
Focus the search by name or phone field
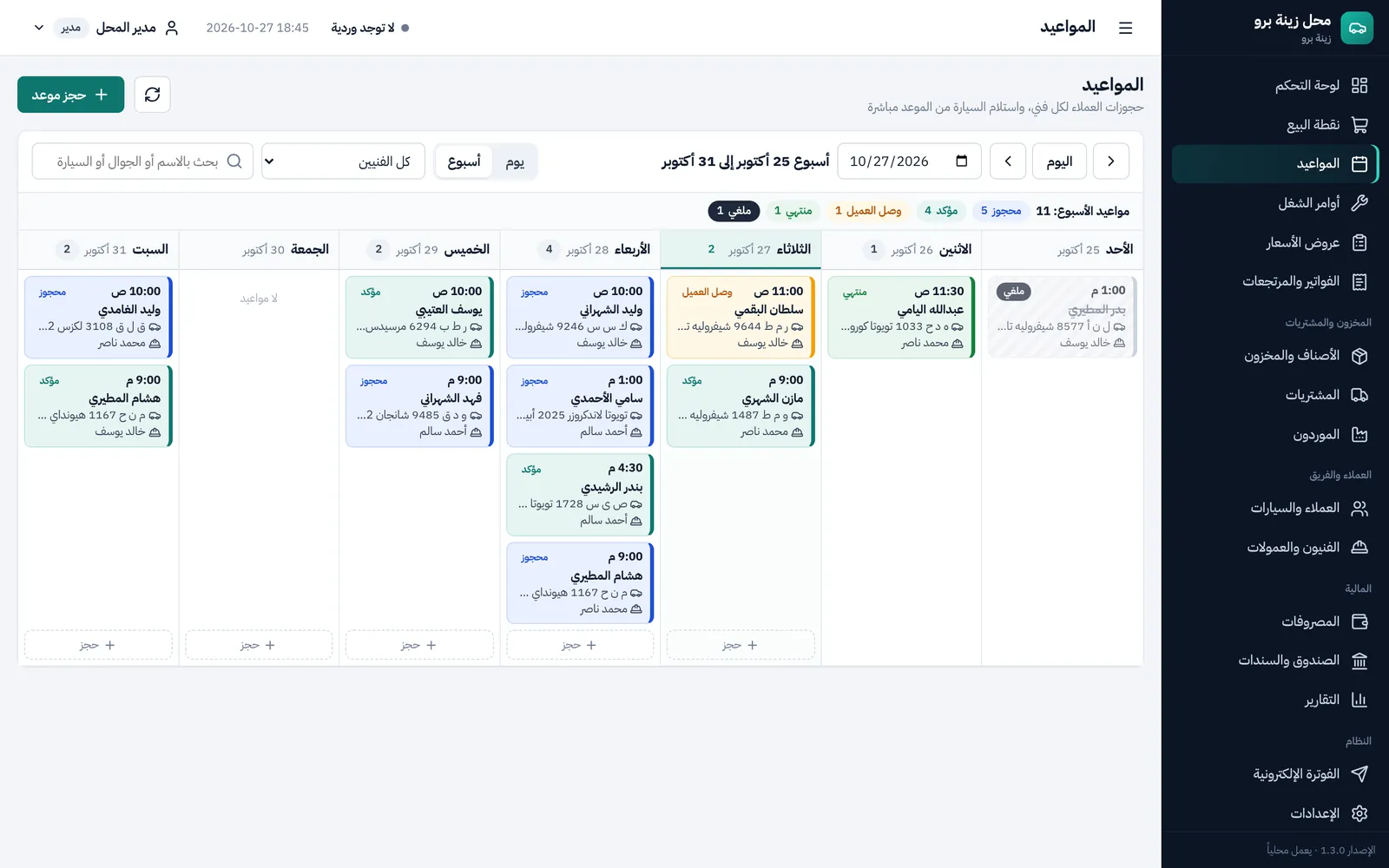[142, 161]
